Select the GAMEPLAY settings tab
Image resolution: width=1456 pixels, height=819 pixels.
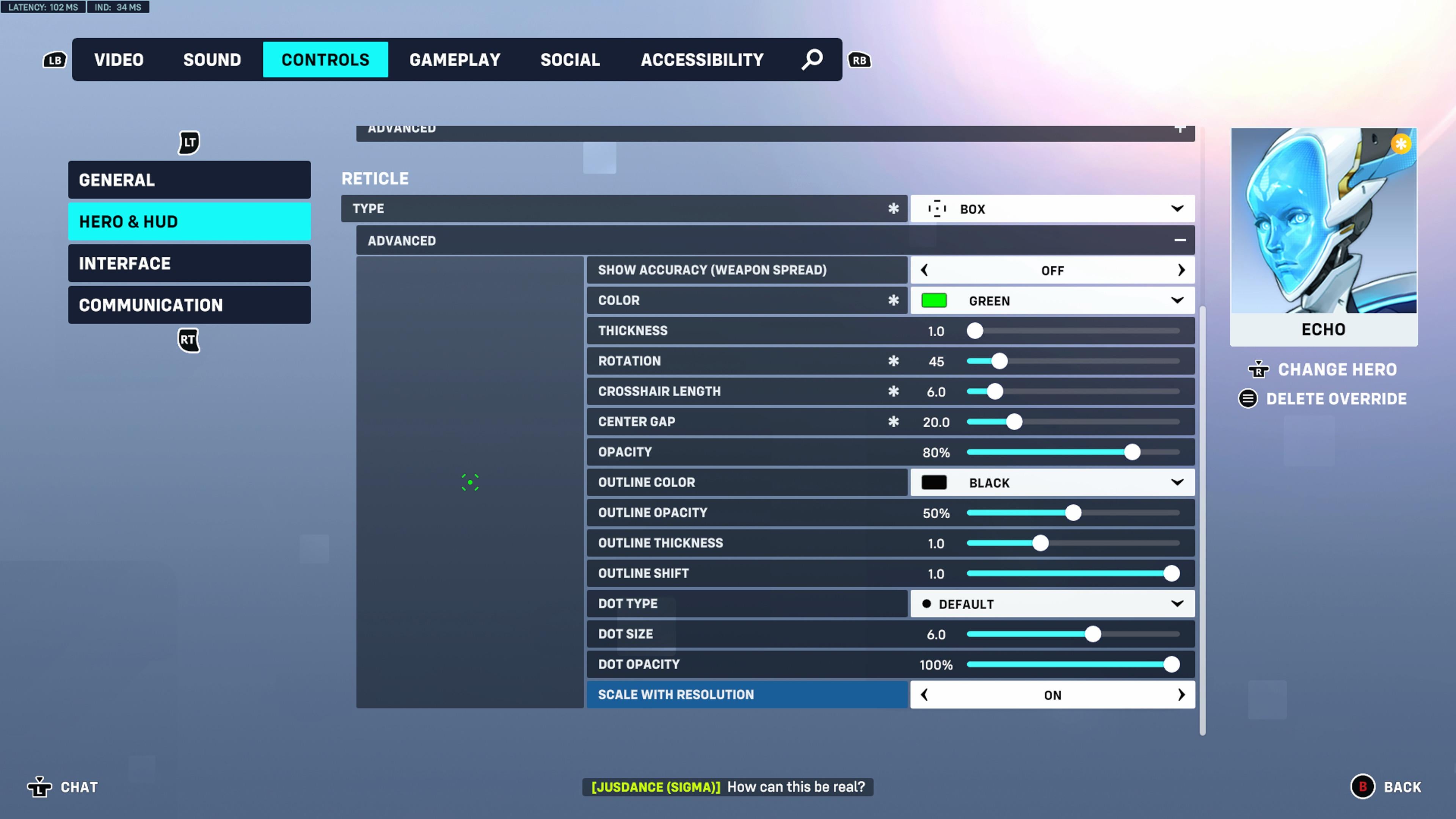click(x=455, y=59)
